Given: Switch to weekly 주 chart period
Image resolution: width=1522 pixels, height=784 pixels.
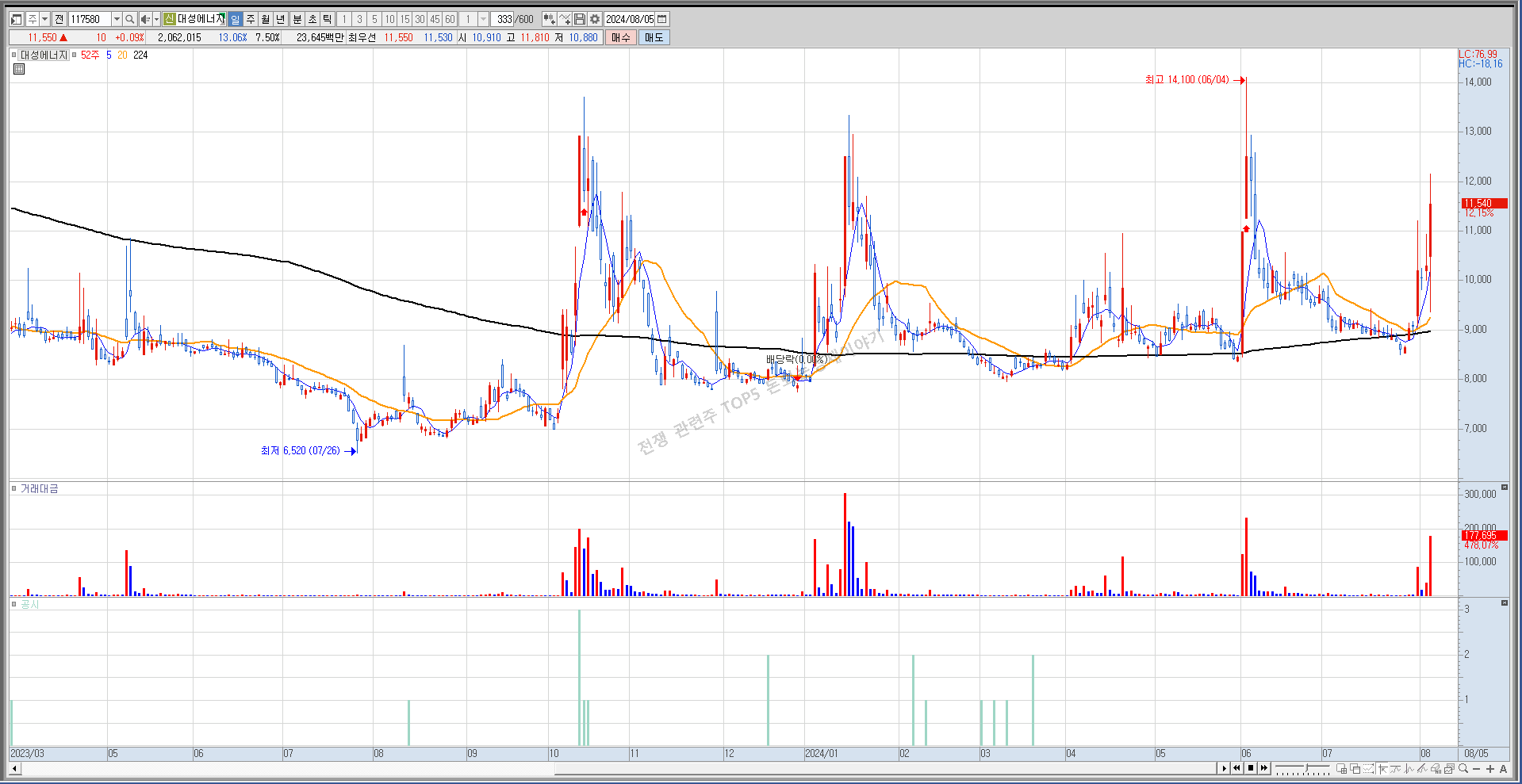Looking at the screenshot, I should [251, 19].
